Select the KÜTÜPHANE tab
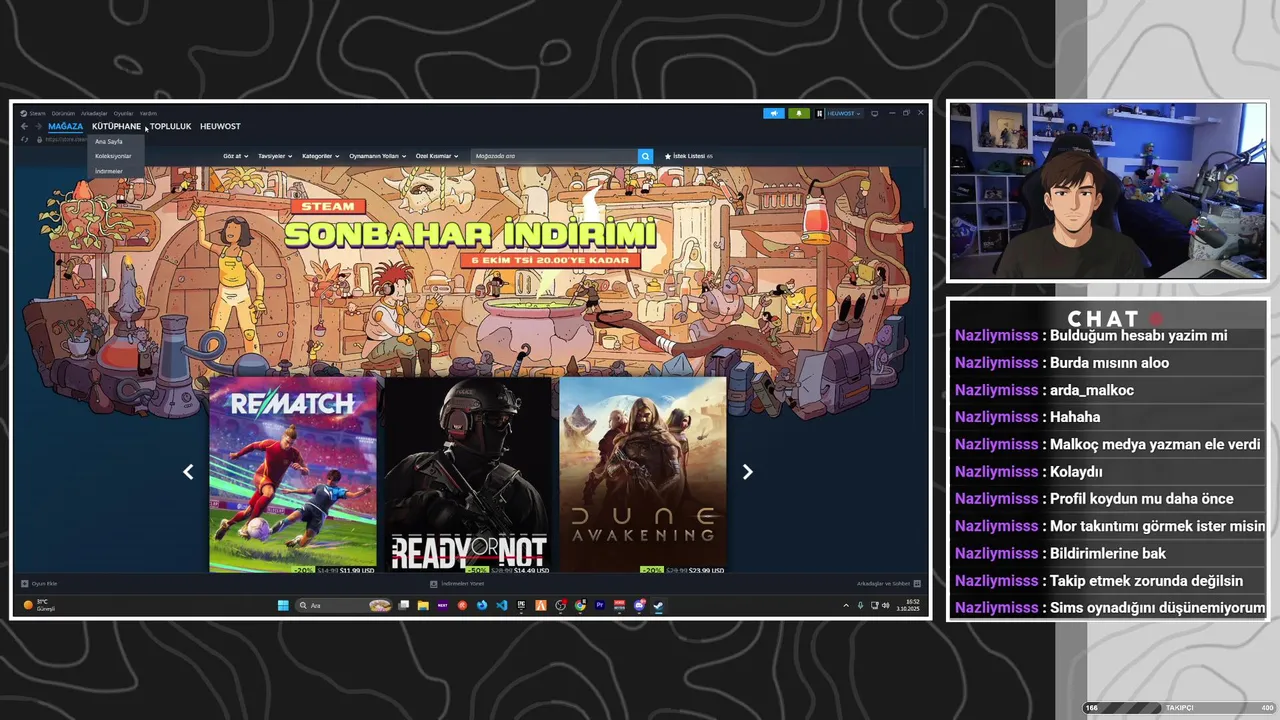Screen dimensions: 1280x720 click(116, 127)
